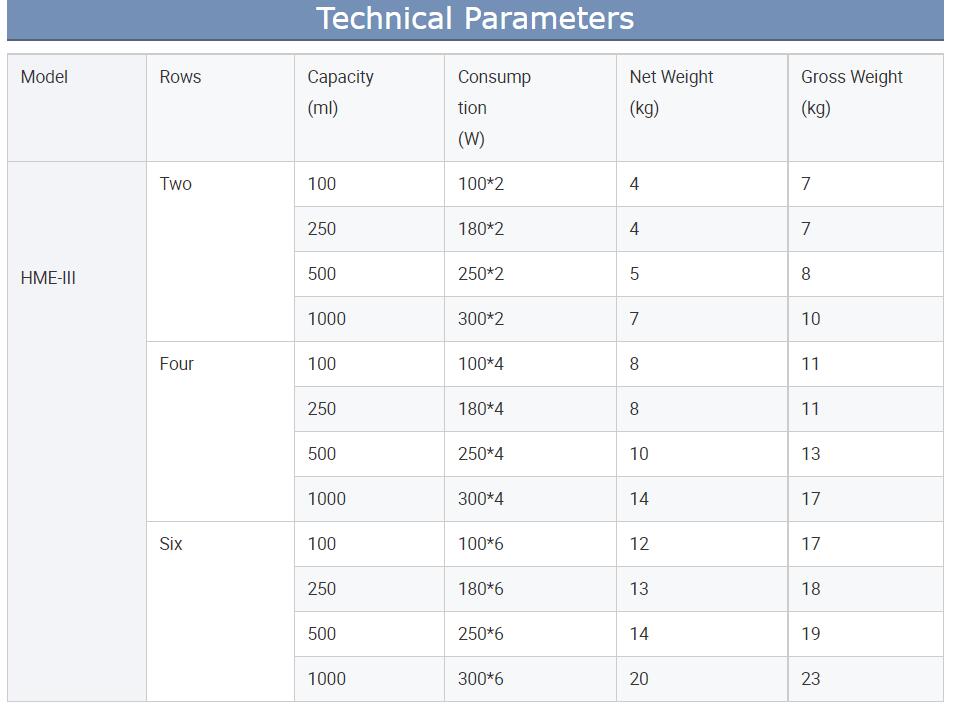This screenshot has height=708, width=963.
Task: Click the Consumption (W) header cell
Action: click(494, 107)
